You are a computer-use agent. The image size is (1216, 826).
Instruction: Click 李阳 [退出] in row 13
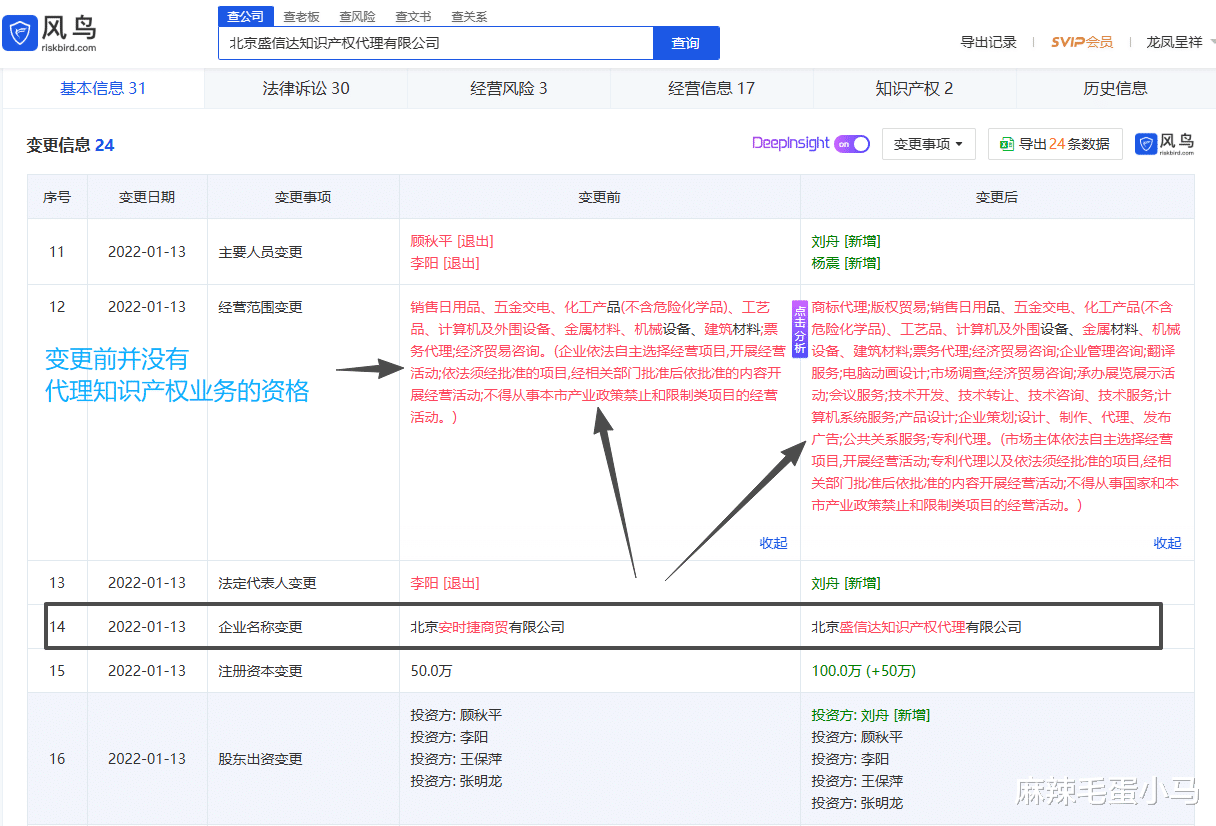tap(445, 583)
